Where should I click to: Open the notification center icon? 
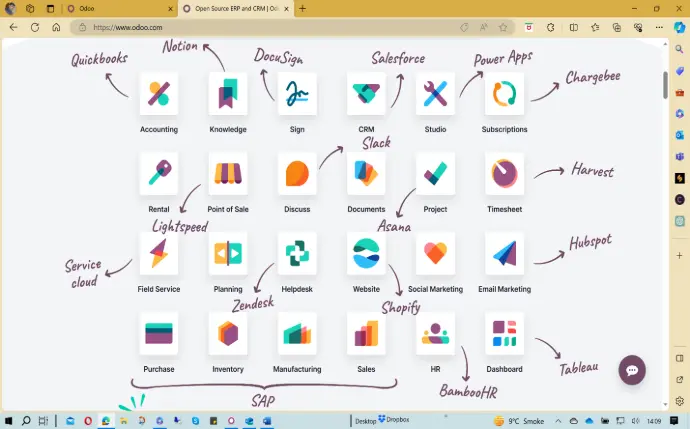674,421
